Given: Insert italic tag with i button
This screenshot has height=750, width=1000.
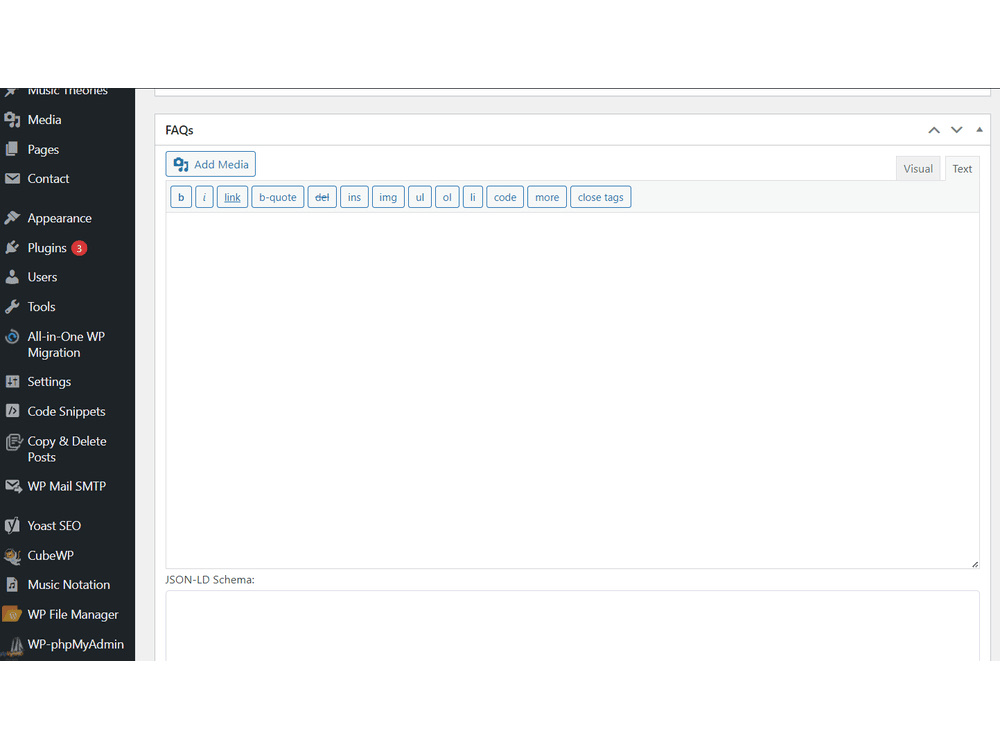Looking at the screenshot, I should pos(204,197).
